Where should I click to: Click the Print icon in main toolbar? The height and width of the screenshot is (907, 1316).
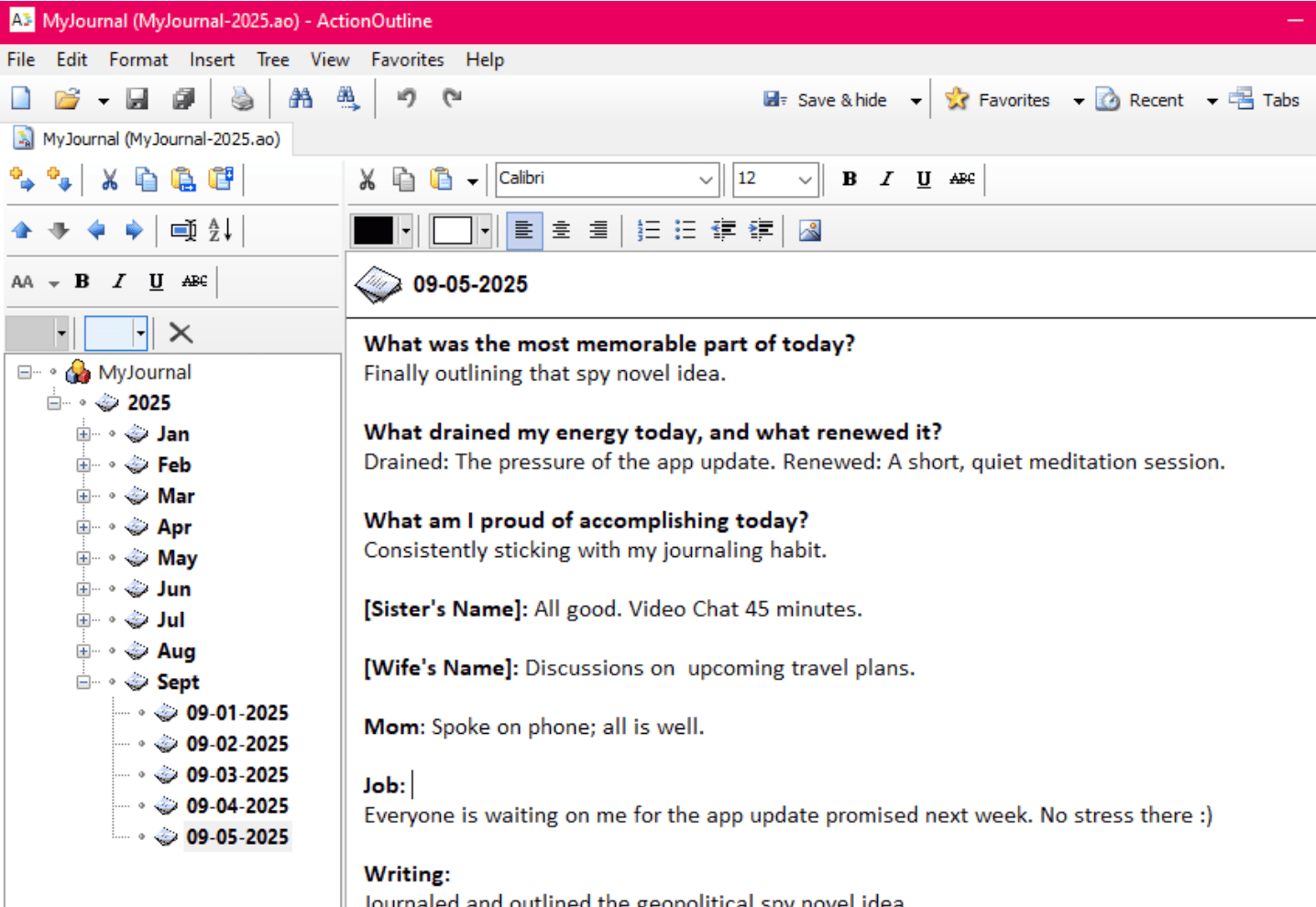[242, 99]
